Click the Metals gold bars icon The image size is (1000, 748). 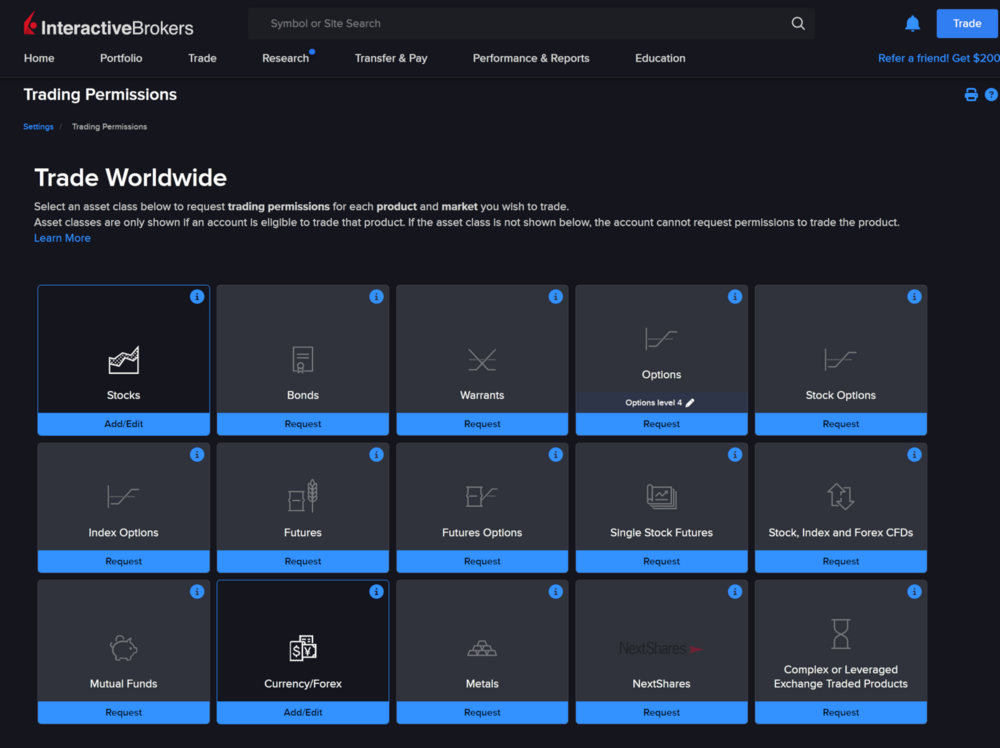[482, 649]
